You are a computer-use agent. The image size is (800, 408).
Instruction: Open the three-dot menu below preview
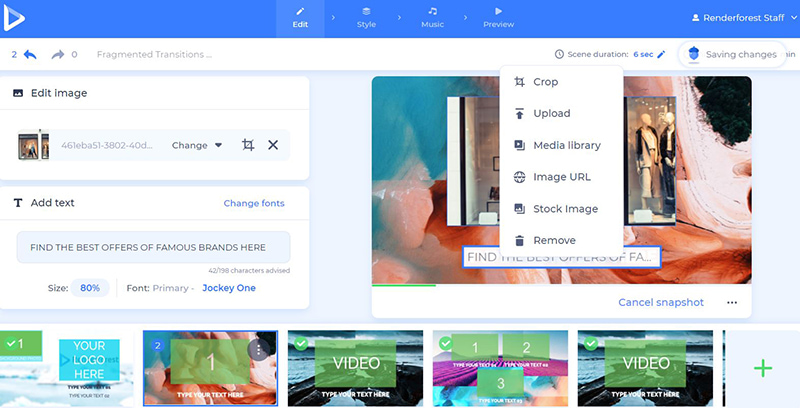(732, 302)
